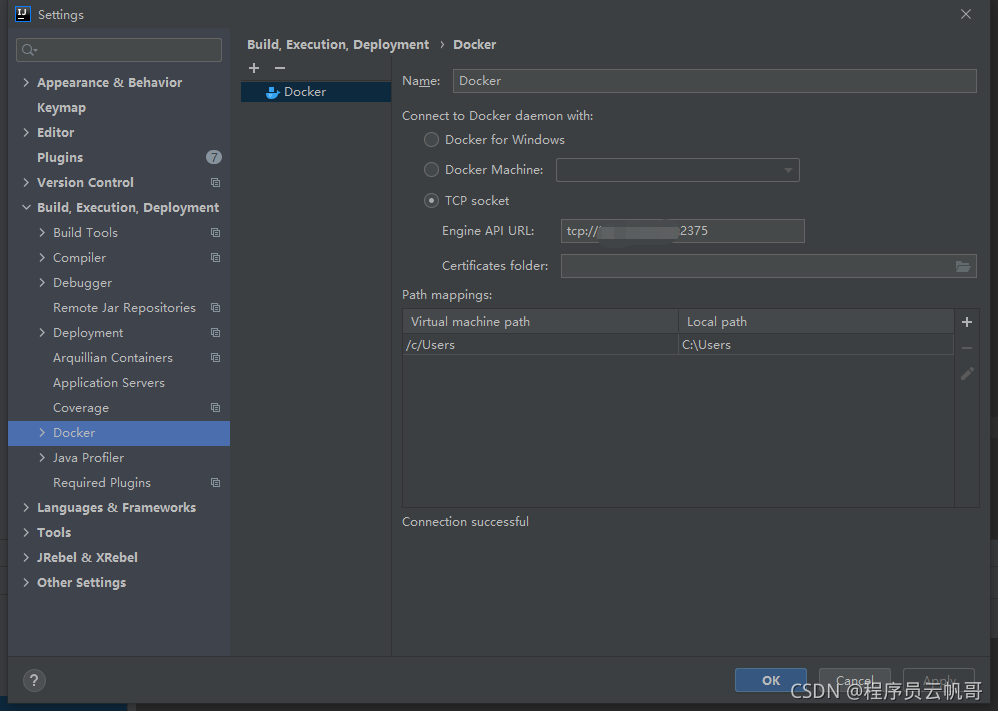Viewport: 998px width, 711px height.
Task: Click the Connection successful status text
Action: [x=465, y=522]
